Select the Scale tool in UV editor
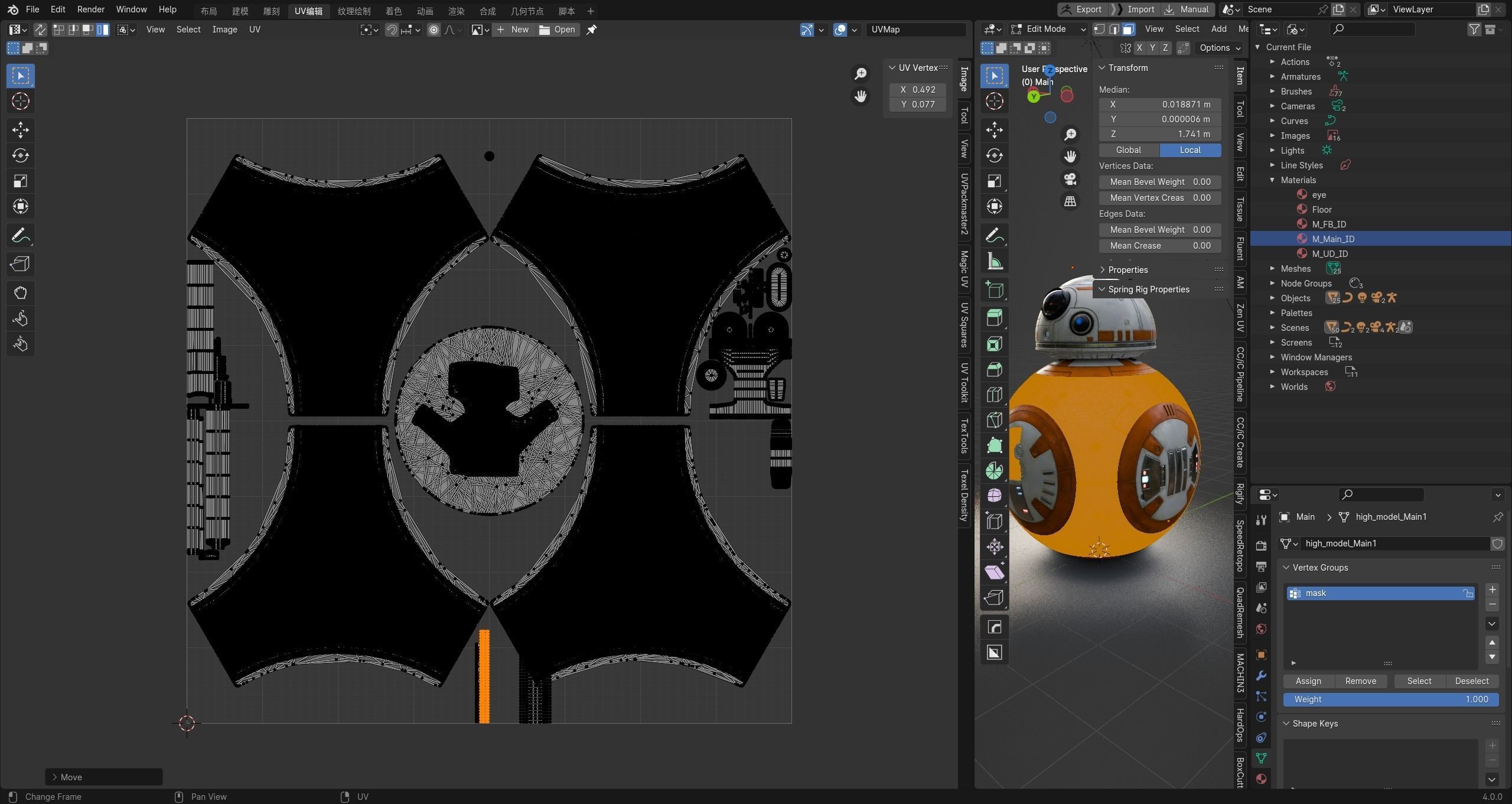Image resolution: width=1512 pixels, height=804 pixels. [21, 181]
